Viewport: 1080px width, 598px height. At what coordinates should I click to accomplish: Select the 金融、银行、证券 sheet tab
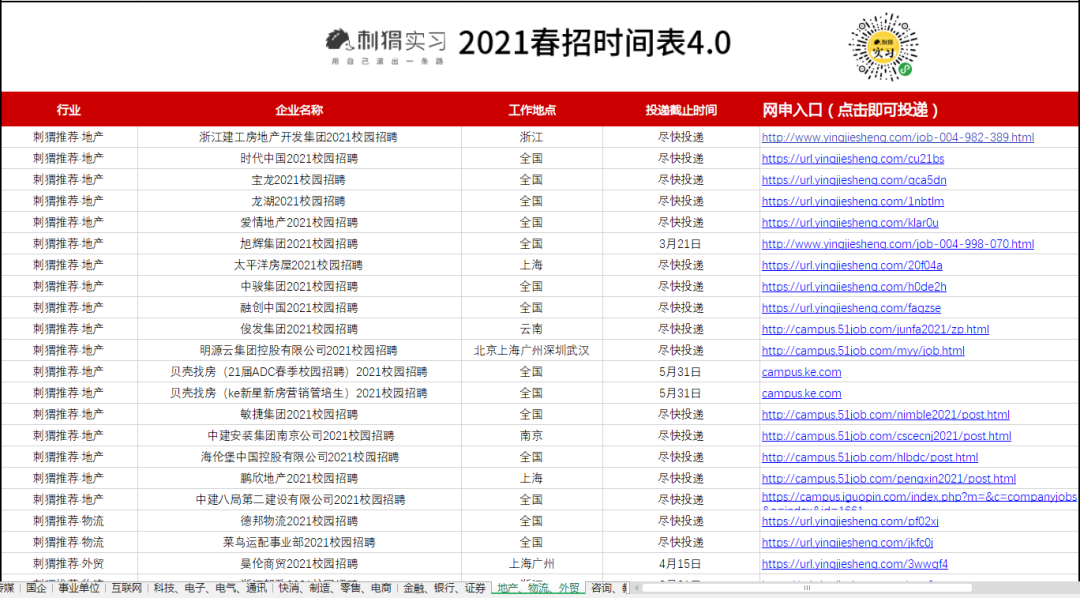444,588
